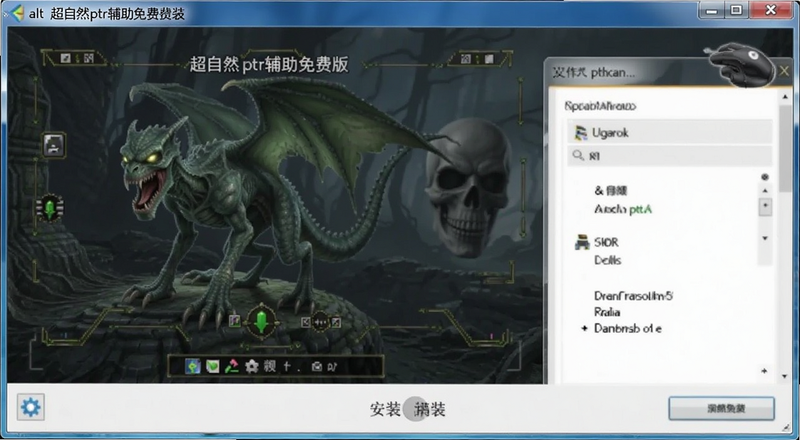The height and width of the screenshot is (440, 800).
Task: Click the 超自然 ptr辅助免费版 banner heading
Action: point(269,64)
